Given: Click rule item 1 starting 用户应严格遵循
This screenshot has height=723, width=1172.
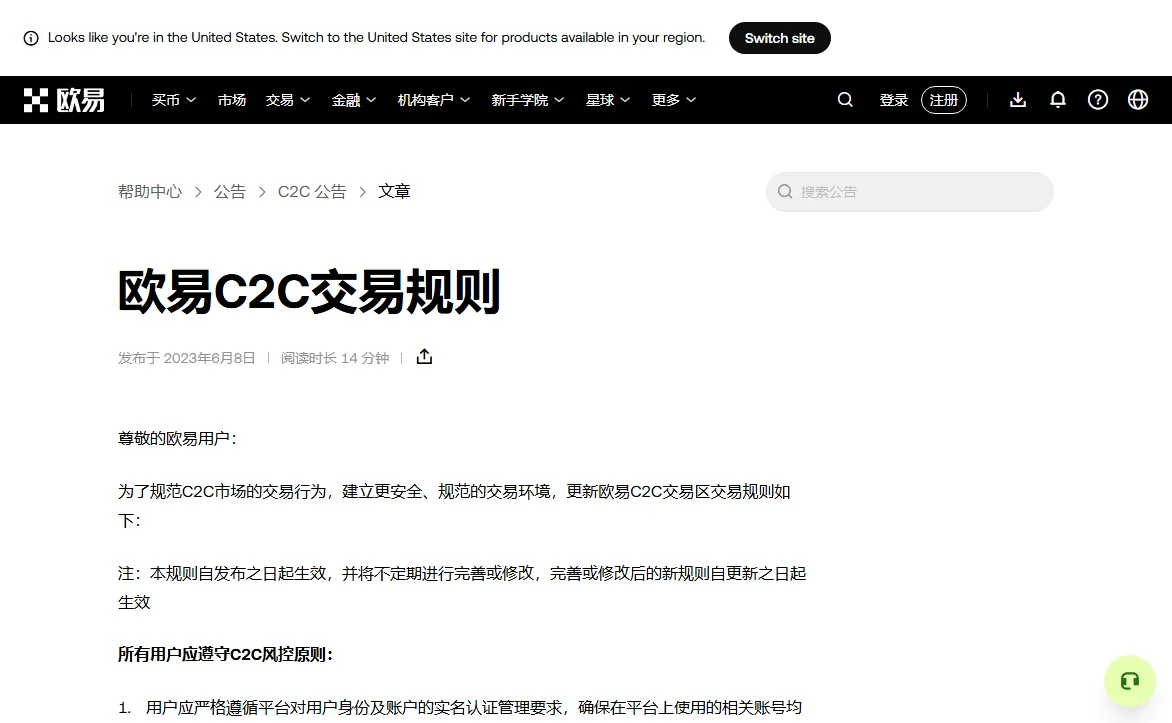Looking at the screenshot, I should tap(473, 707).
